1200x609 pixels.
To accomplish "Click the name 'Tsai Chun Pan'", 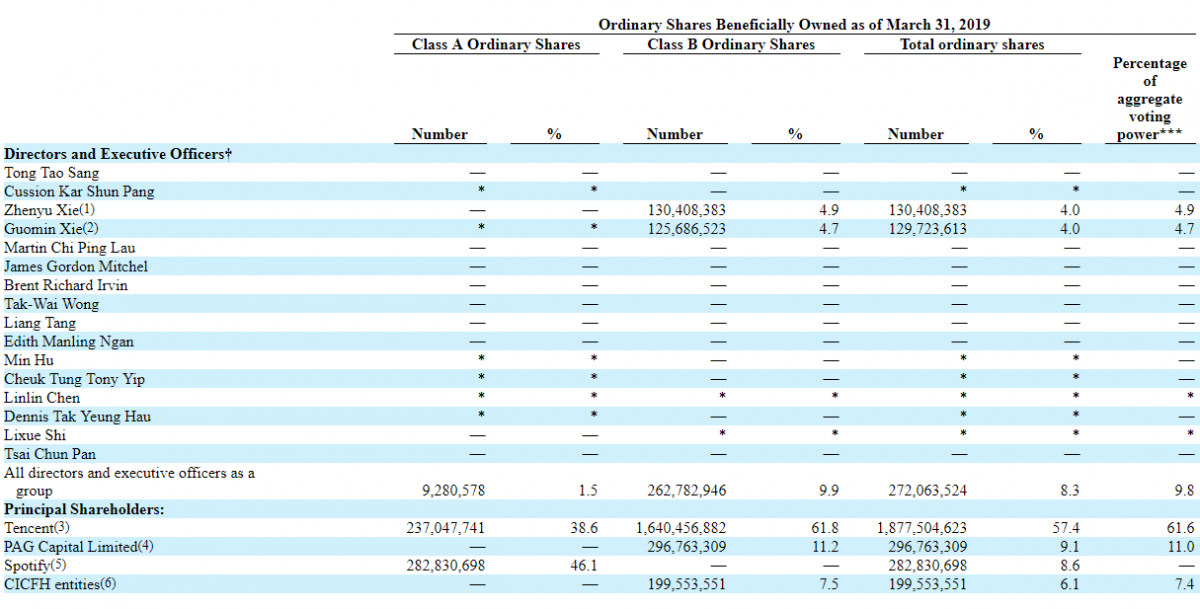I will point(49,454).
